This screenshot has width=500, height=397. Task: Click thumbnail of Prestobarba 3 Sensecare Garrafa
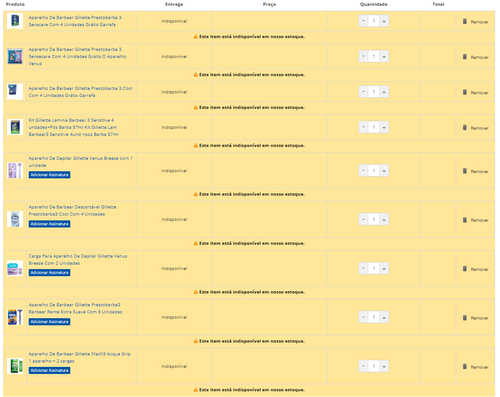pyautogui.click(x=15, y=21)
